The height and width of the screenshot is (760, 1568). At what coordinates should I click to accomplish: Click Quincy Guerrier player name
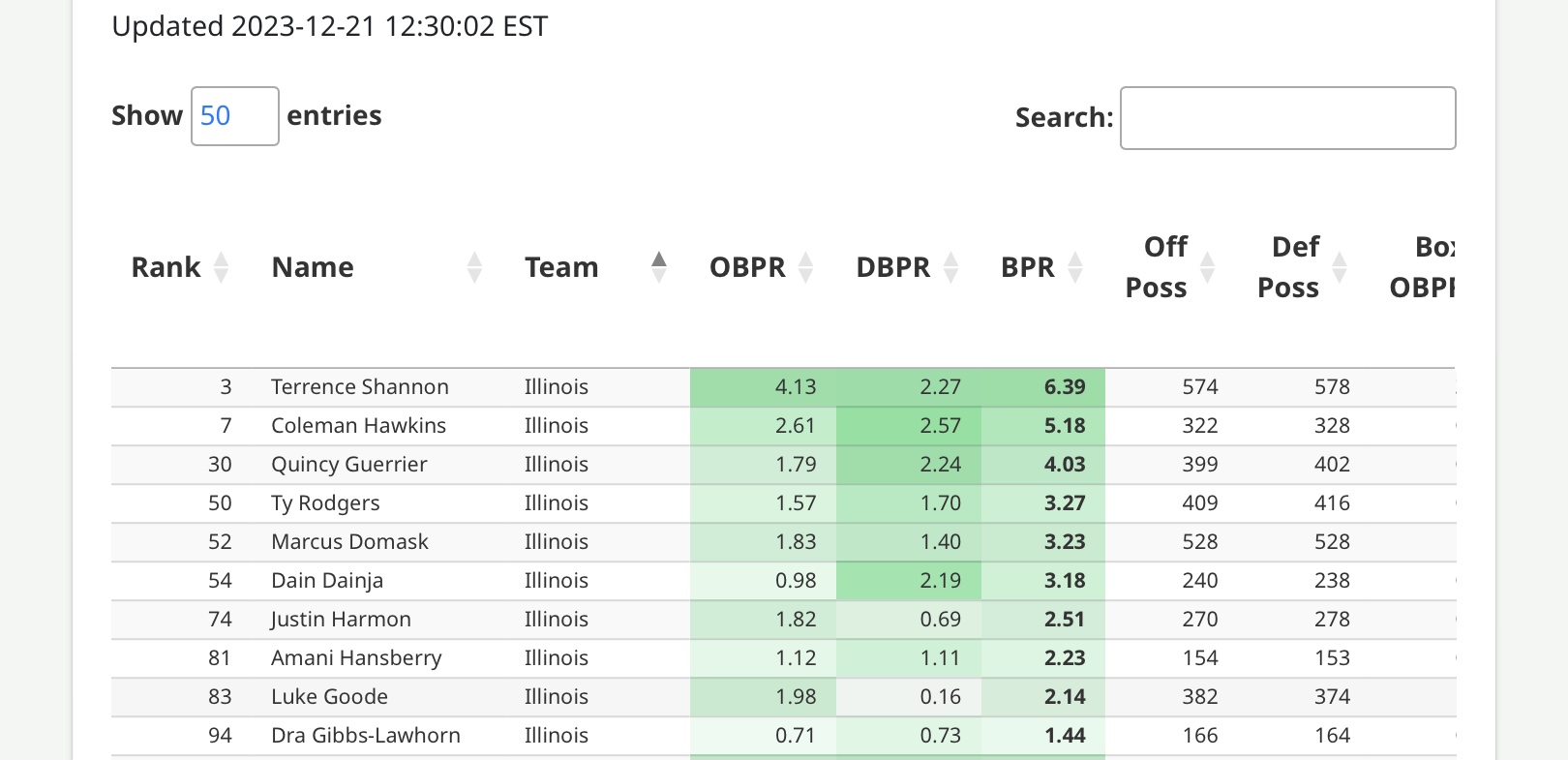[348, 465]
